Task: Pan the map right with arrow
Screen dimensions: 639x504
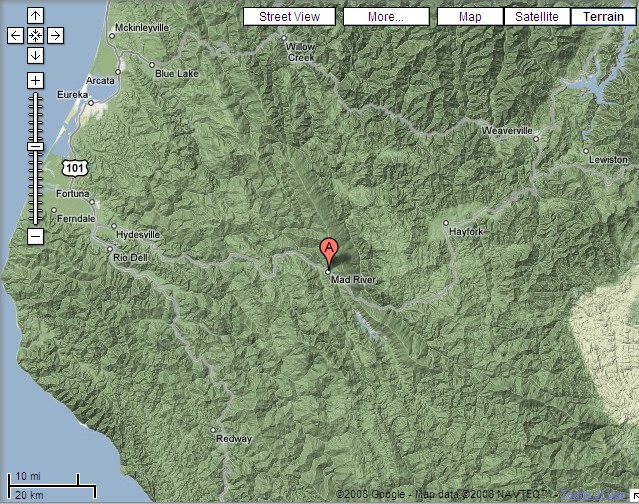Action: [55, 36]
